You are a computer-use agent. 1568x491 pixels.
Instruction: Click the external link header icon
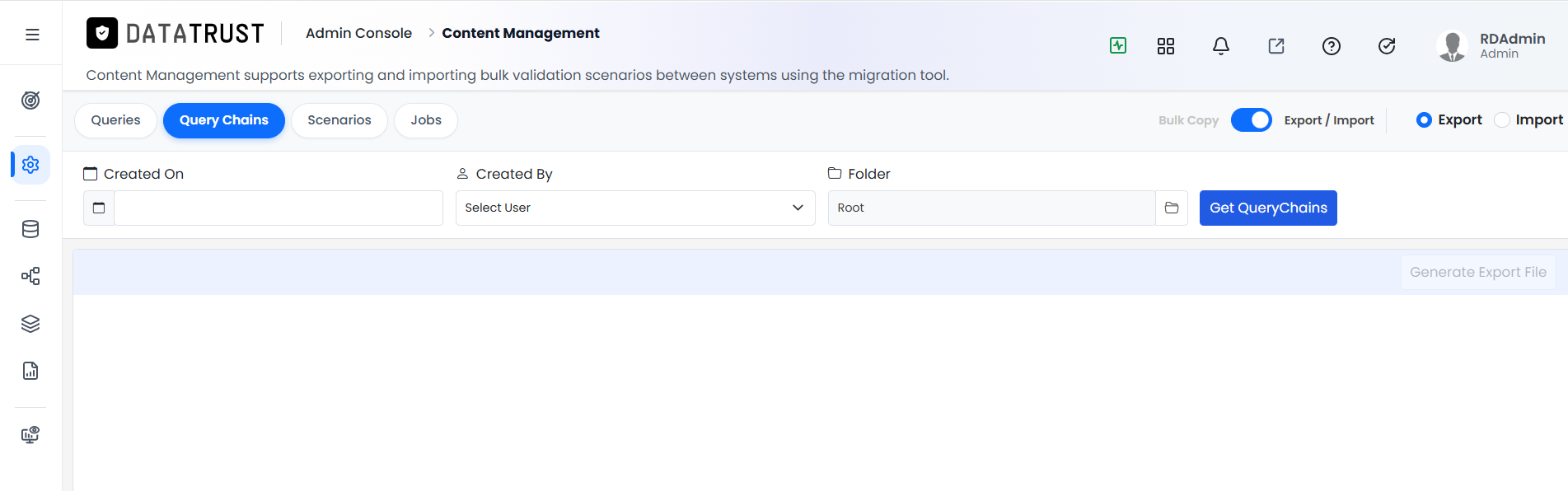click(1276, 46)
